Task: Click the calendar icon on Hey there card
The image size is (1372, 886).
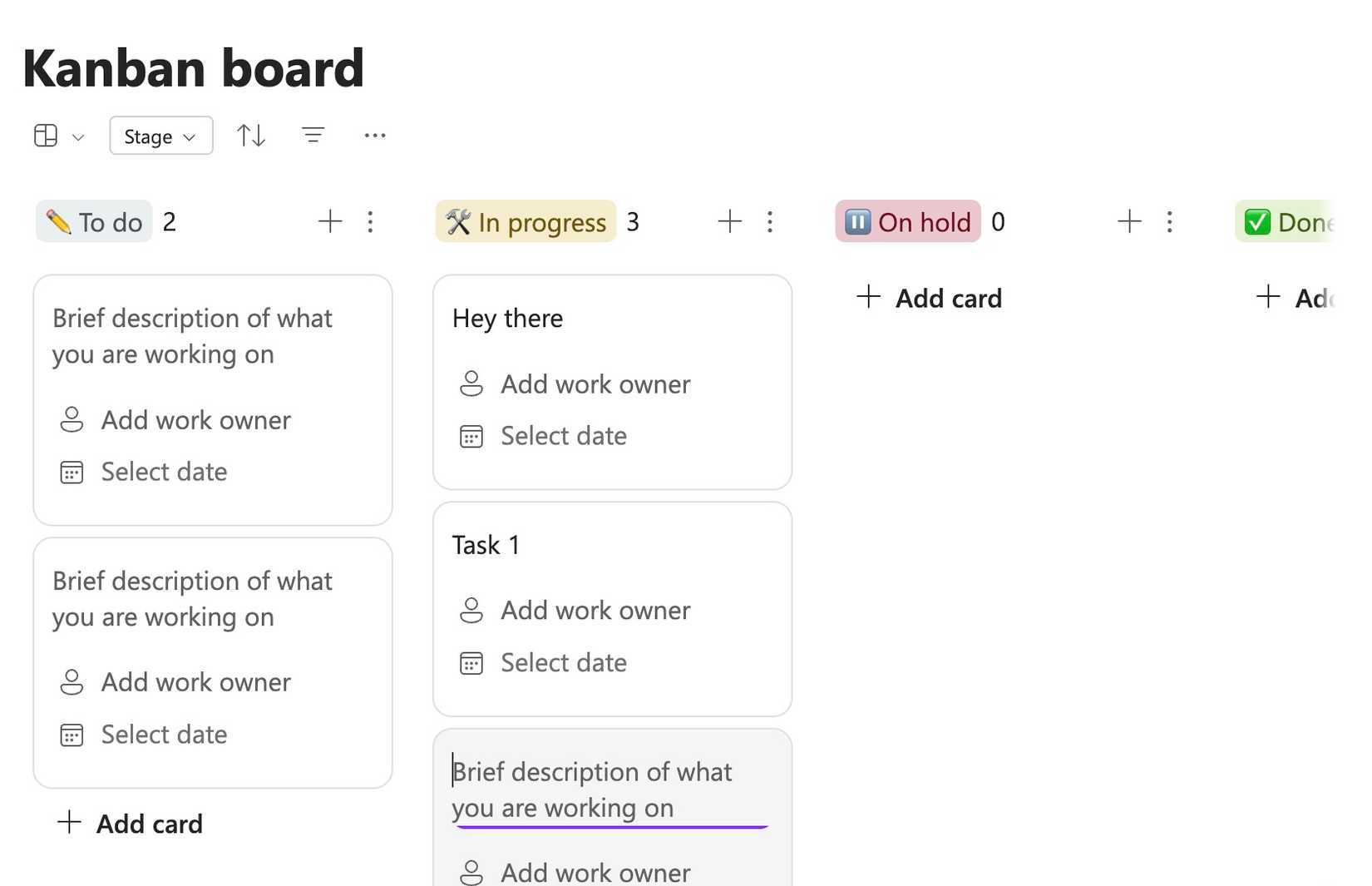Action: (471, 437)
